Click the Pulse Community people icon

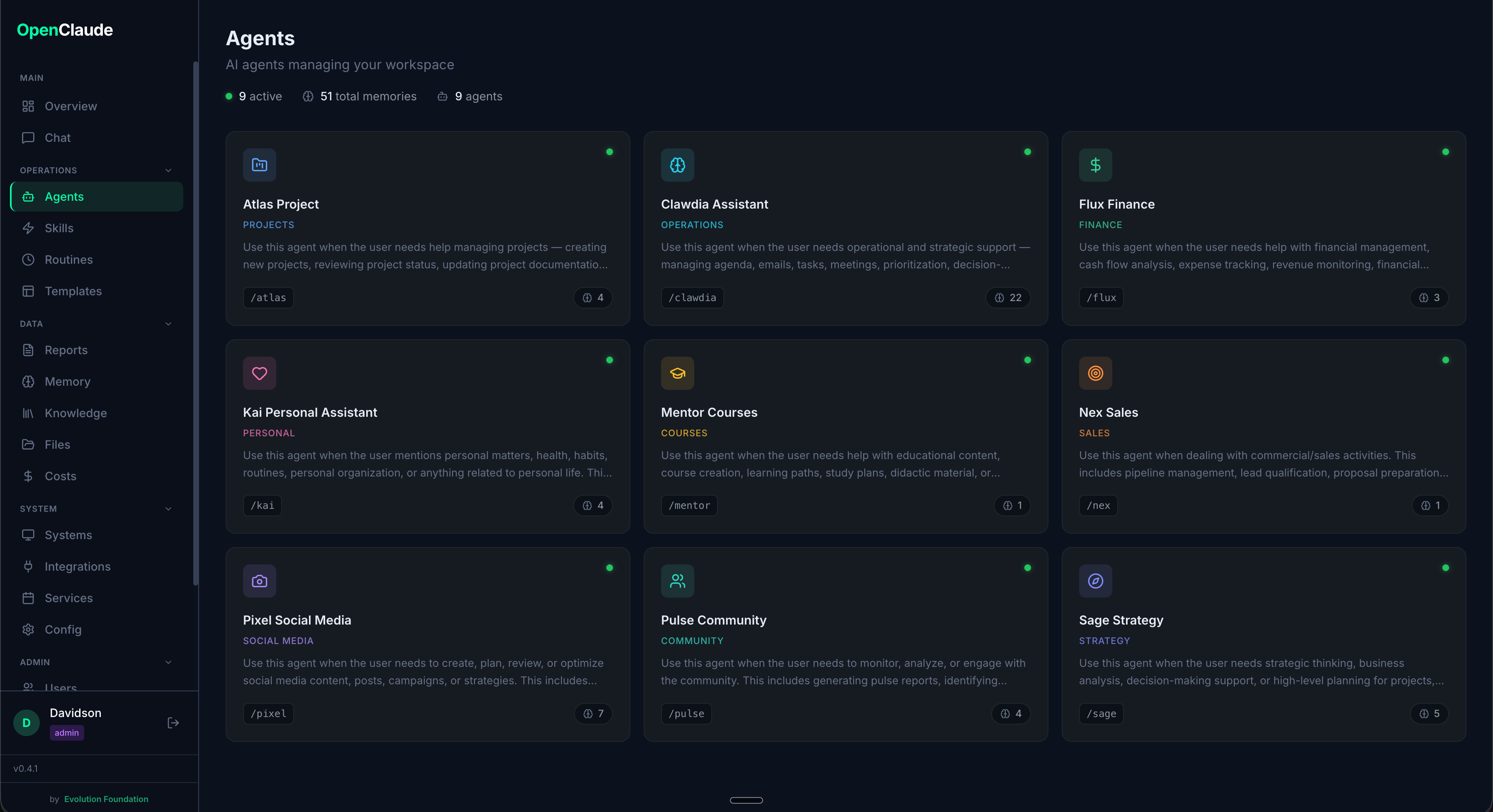(x=677, y=581)
